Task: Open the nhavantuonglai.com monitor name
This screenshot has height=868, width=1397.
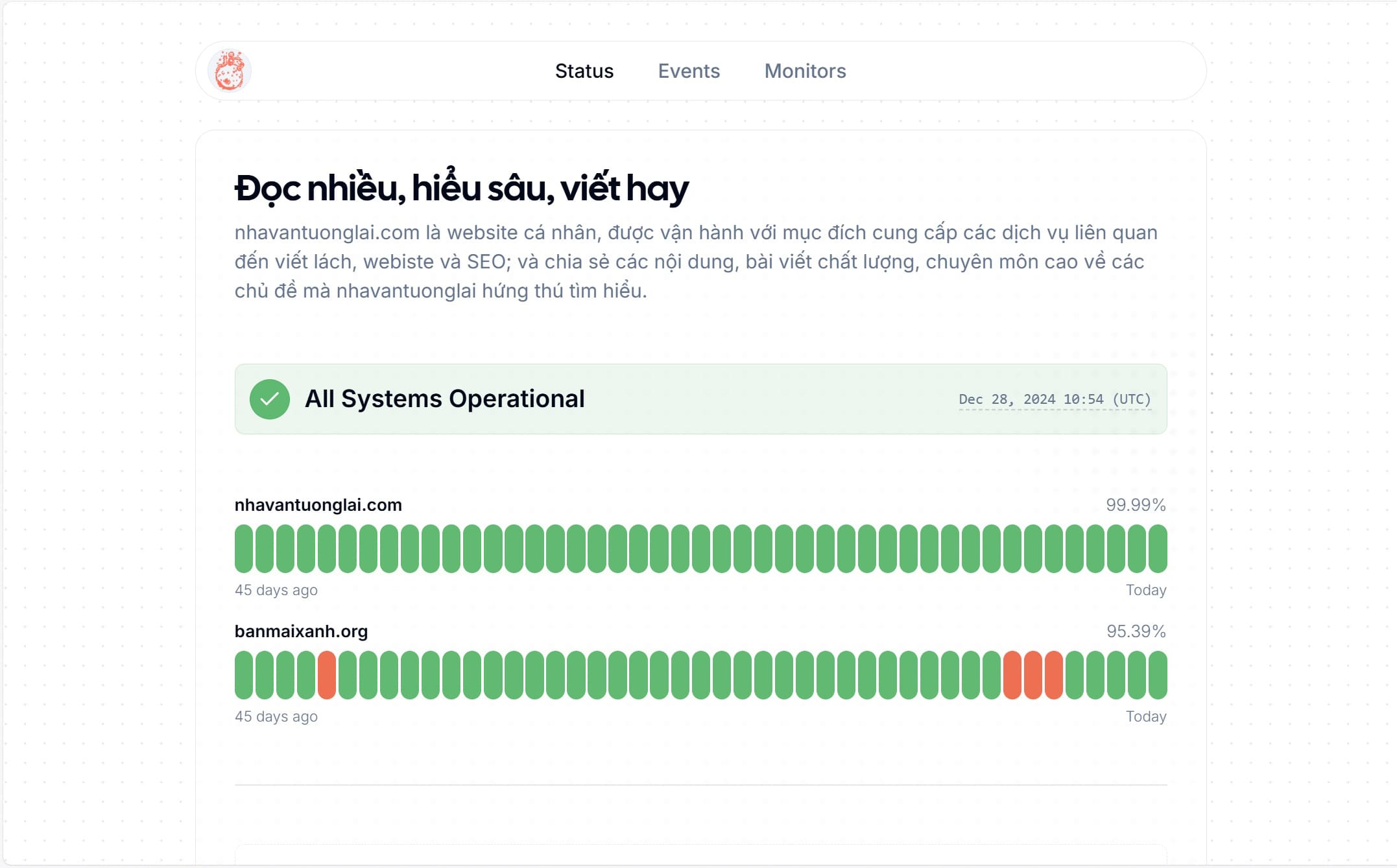Action: 318,505
